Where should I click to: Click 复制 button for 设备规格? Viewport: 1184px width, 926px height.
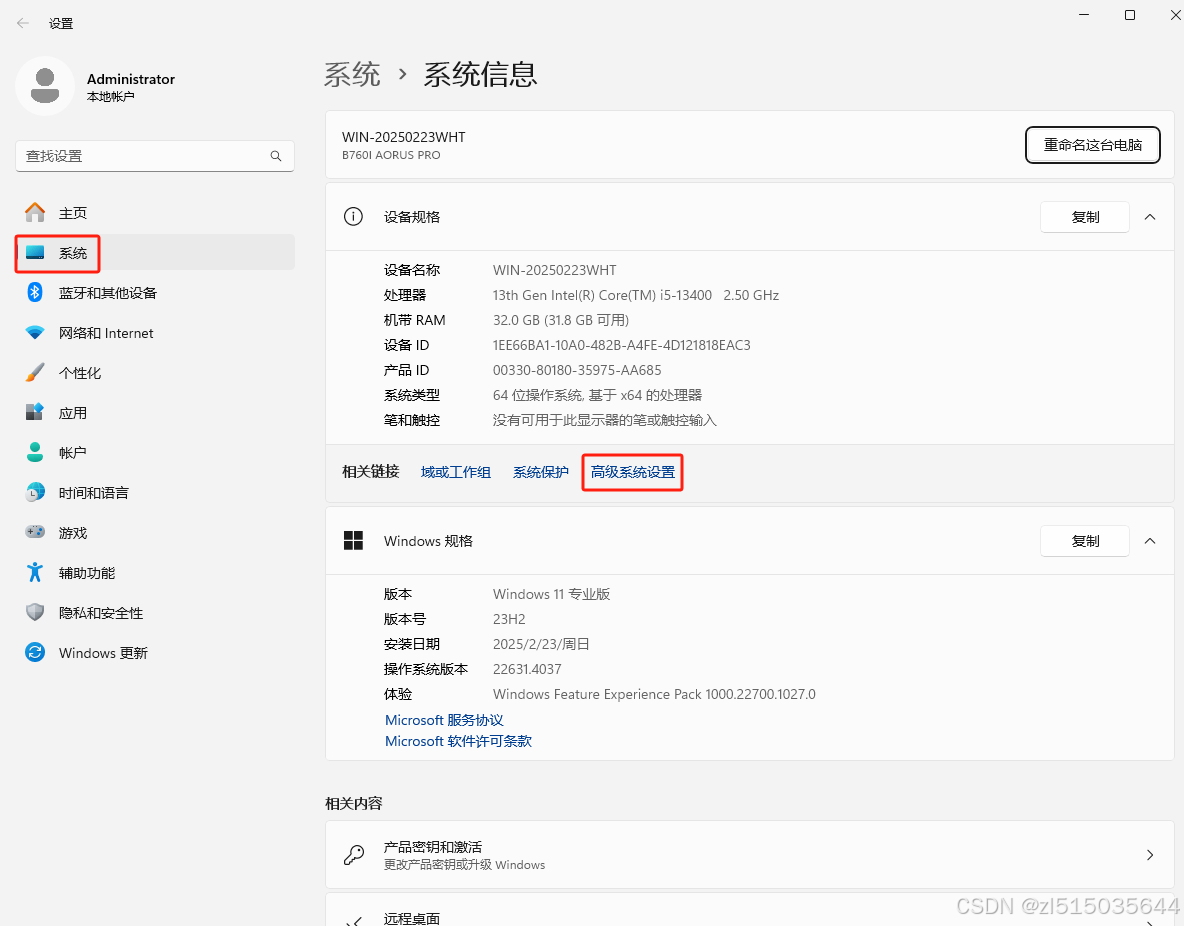tap(1085, 218)
